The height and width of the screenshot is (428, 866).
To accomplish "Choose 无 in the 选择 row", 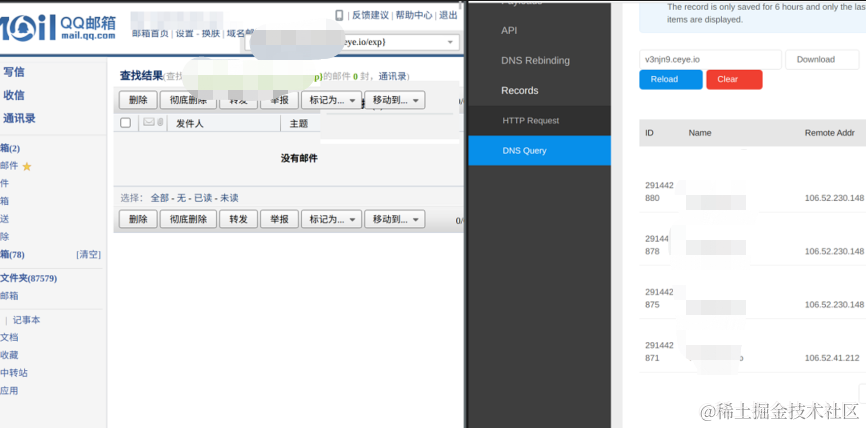I will [181, 198].
